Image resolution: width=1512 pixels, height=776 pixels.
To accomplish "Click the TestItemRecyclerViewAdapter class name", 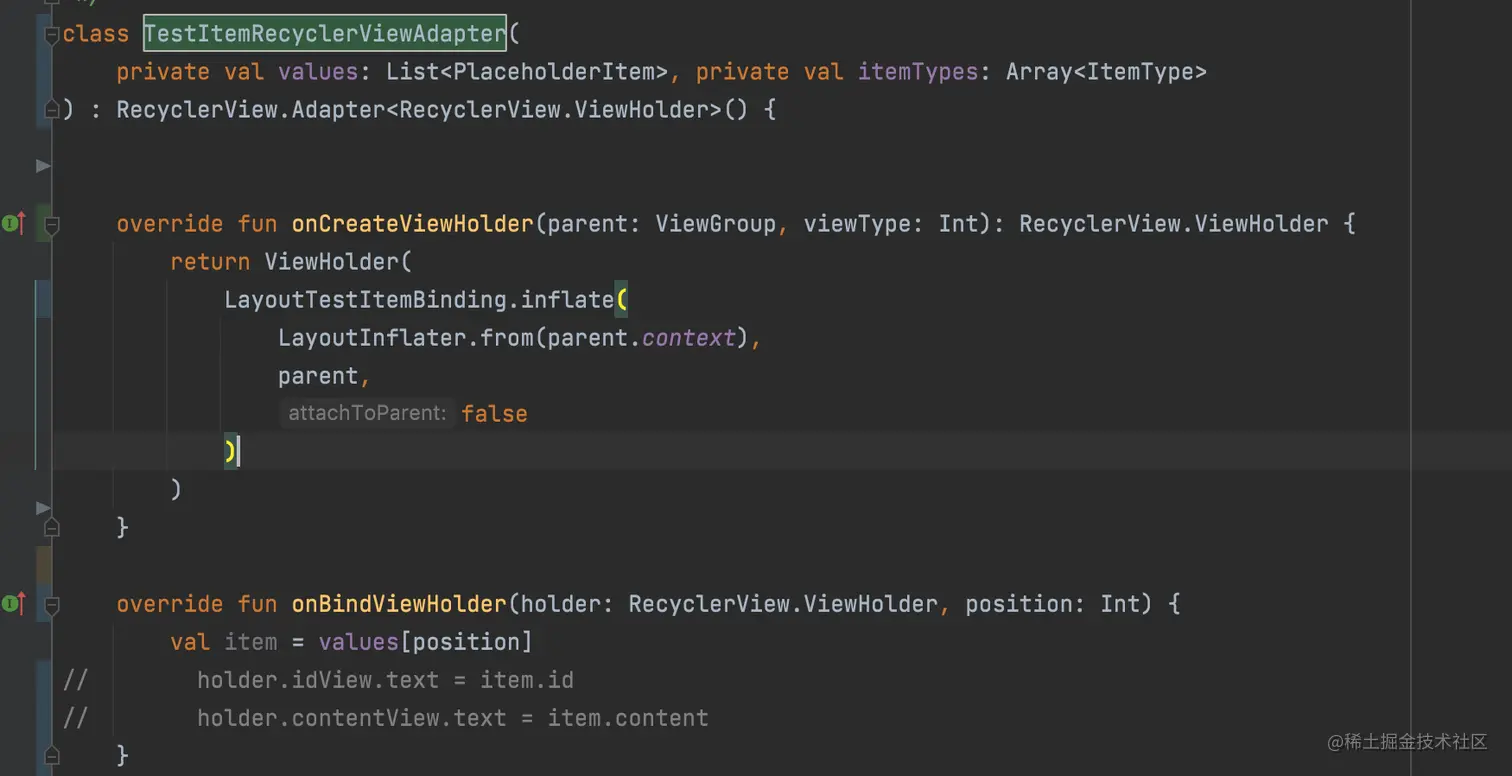I will pos(325,34).
